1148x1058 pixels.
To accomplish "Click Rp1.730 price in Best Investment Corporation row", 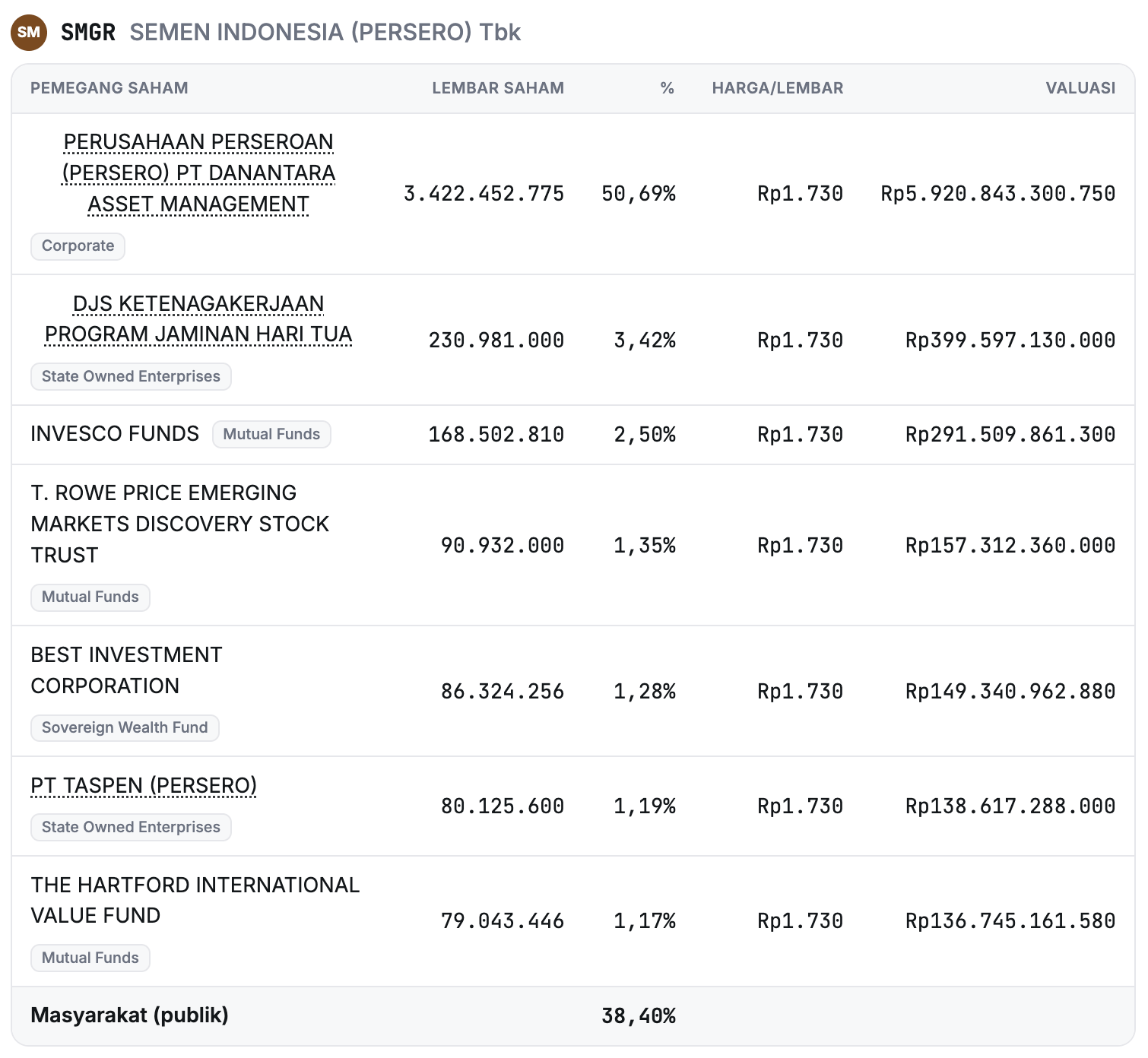I will tap(801, 691).
